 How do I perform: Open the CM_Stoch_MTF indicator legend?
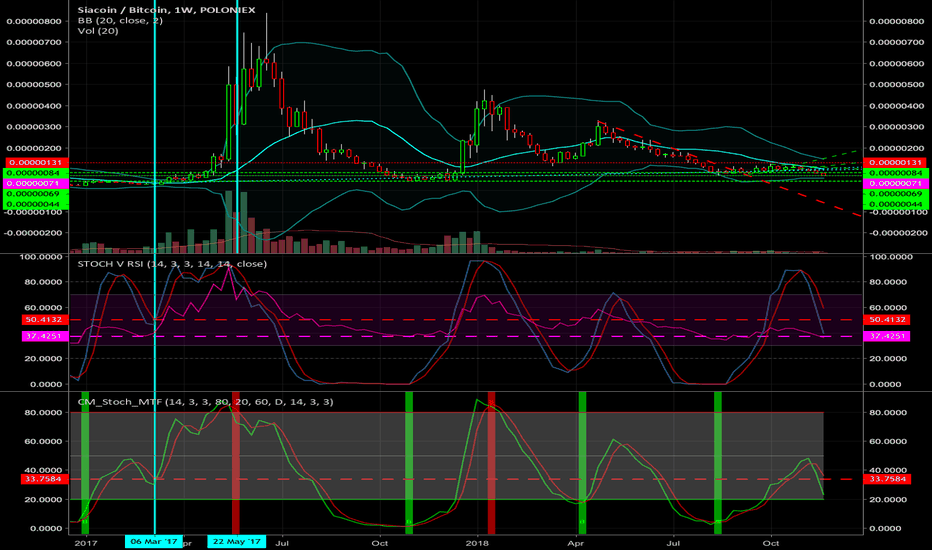coord(206,402)
